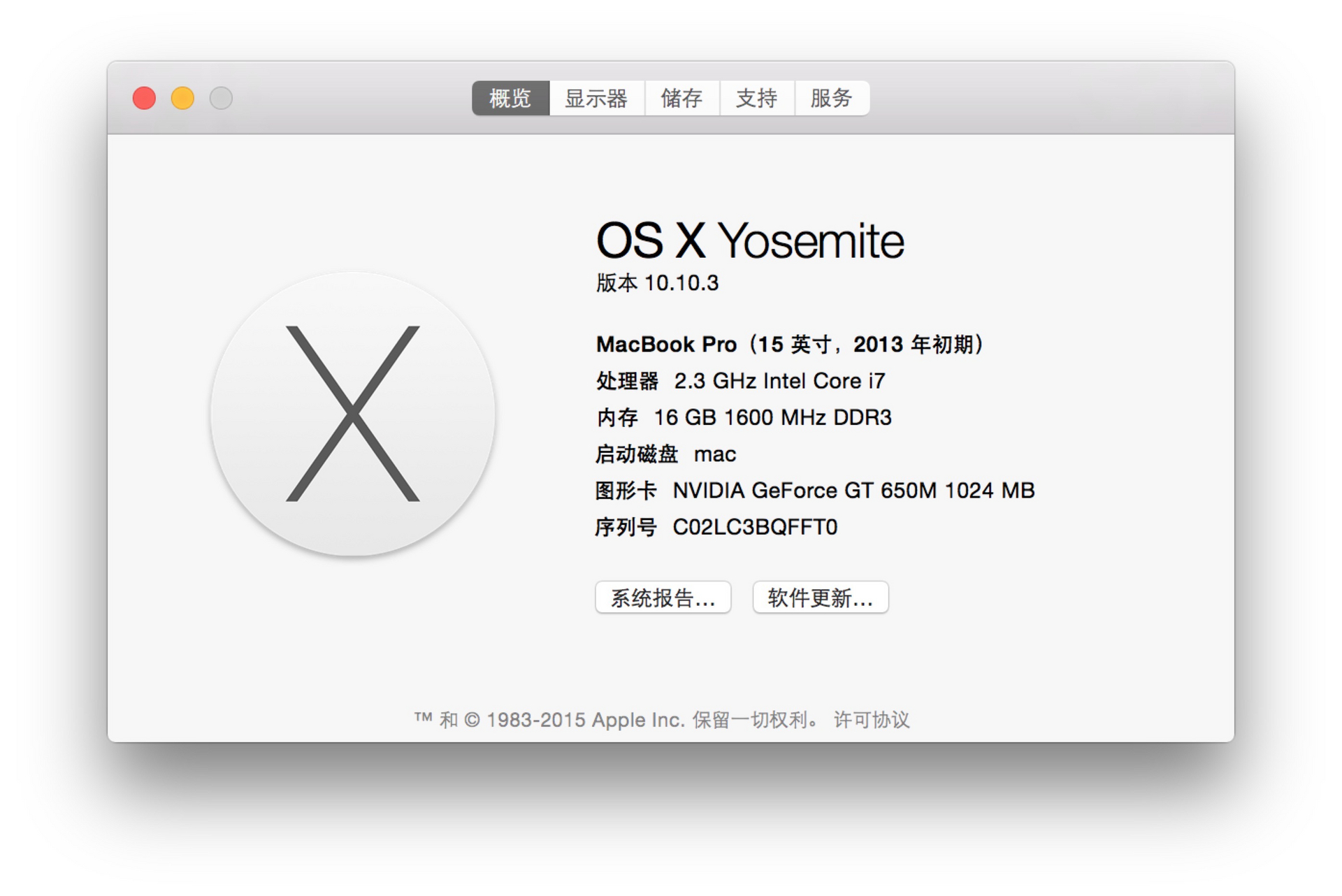Click the serial number C02LC3BQFFT0

pos(755,527)
